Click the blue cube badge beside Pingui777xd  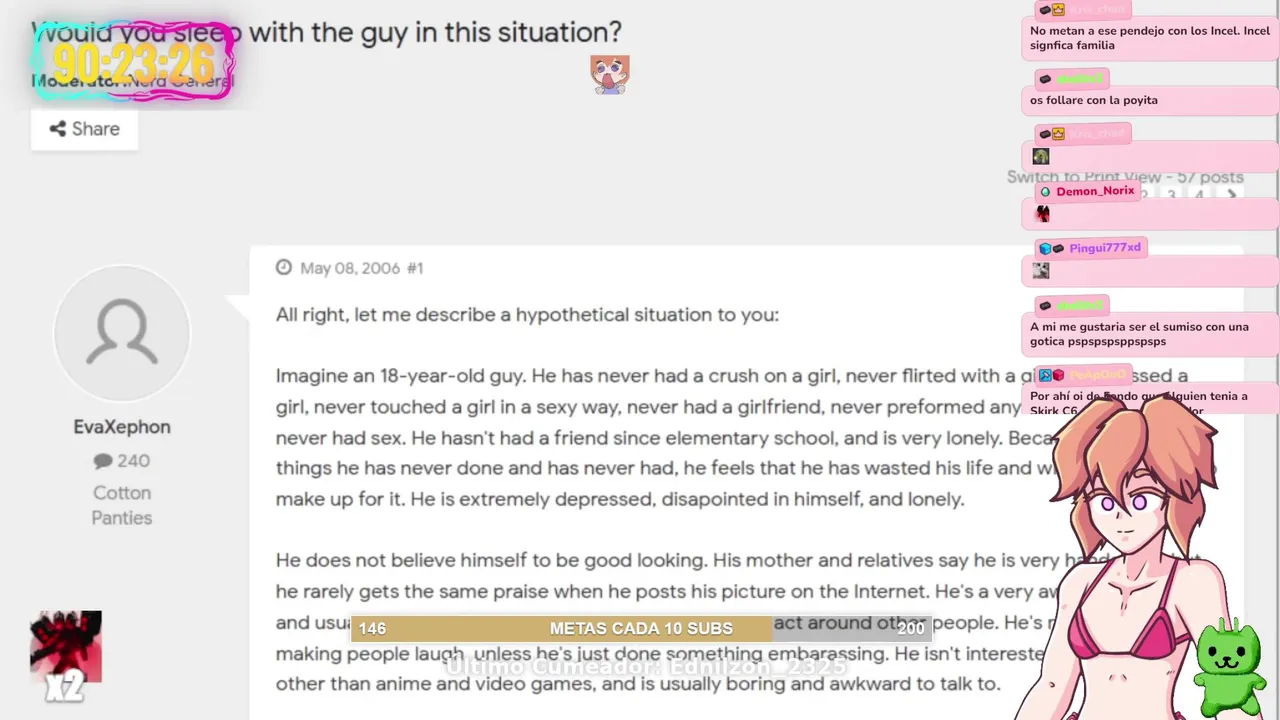coord(1045,248)
